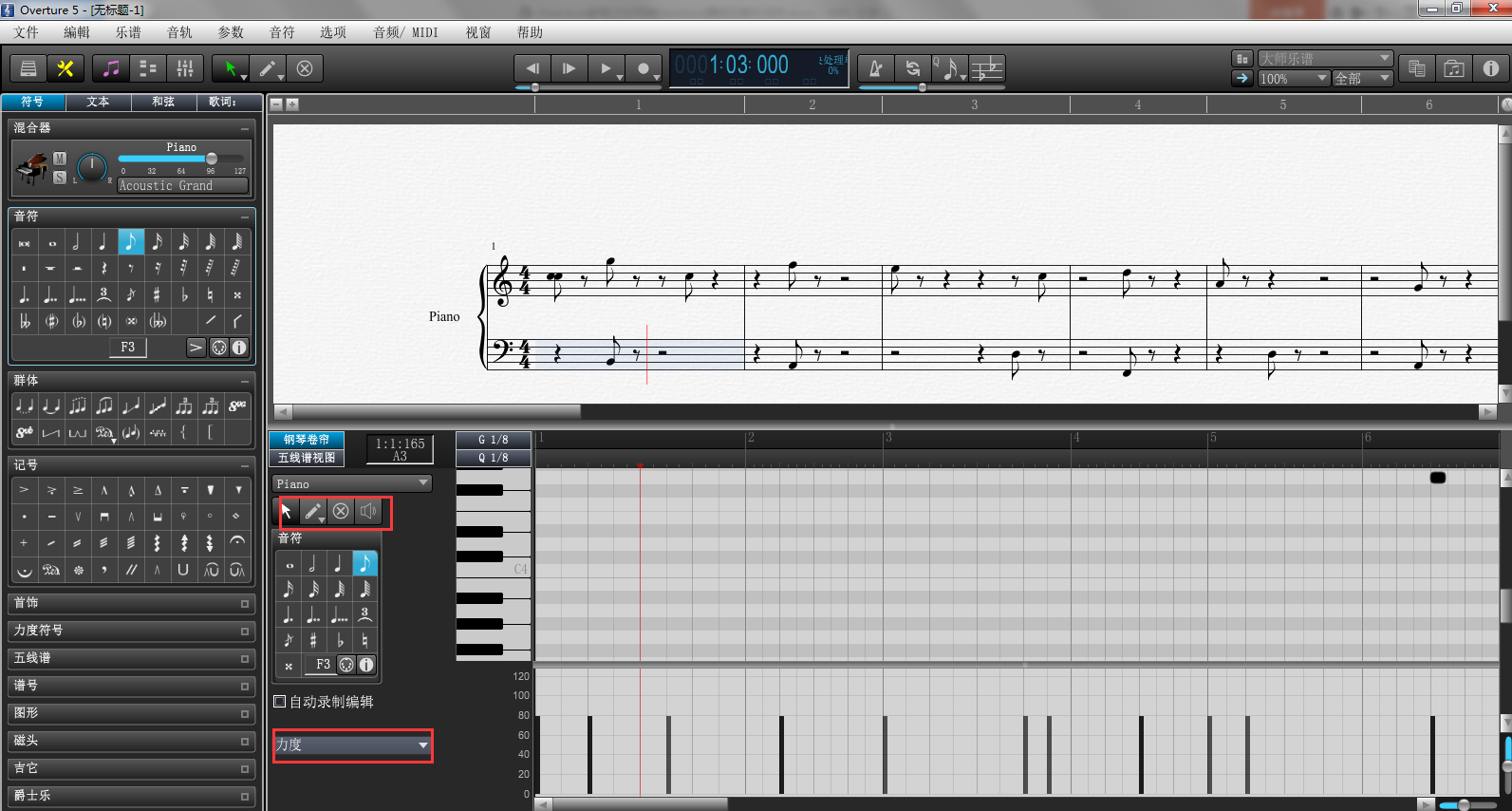Screen dimensions: 1512x811
Task: Solo the Piano track with S button
Action: click(x=60, y=177)
